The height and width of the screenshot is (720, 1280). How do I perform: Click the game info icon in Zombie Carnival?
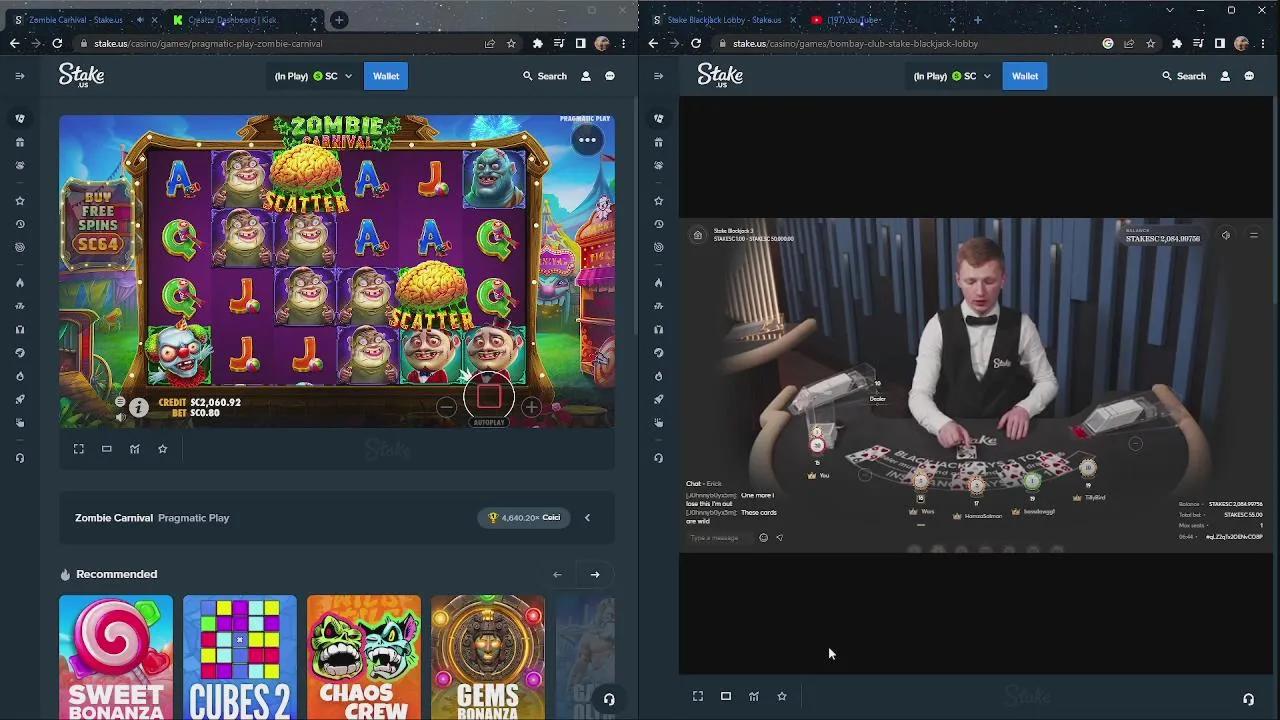point(139,408)
